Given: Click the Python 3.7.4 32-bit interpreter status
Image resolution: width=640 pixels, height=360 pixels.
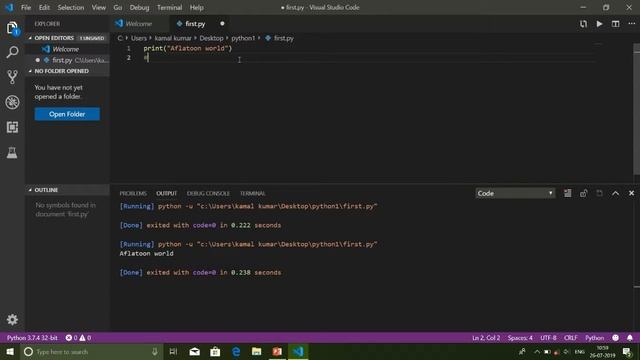Looking at the screenshot, I should point(32,338).
